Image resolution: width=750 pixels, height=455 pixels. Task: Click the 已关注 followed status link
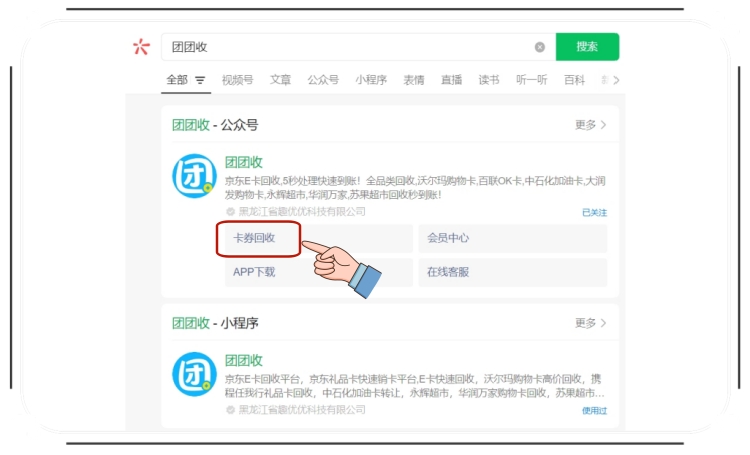[594, 213]
